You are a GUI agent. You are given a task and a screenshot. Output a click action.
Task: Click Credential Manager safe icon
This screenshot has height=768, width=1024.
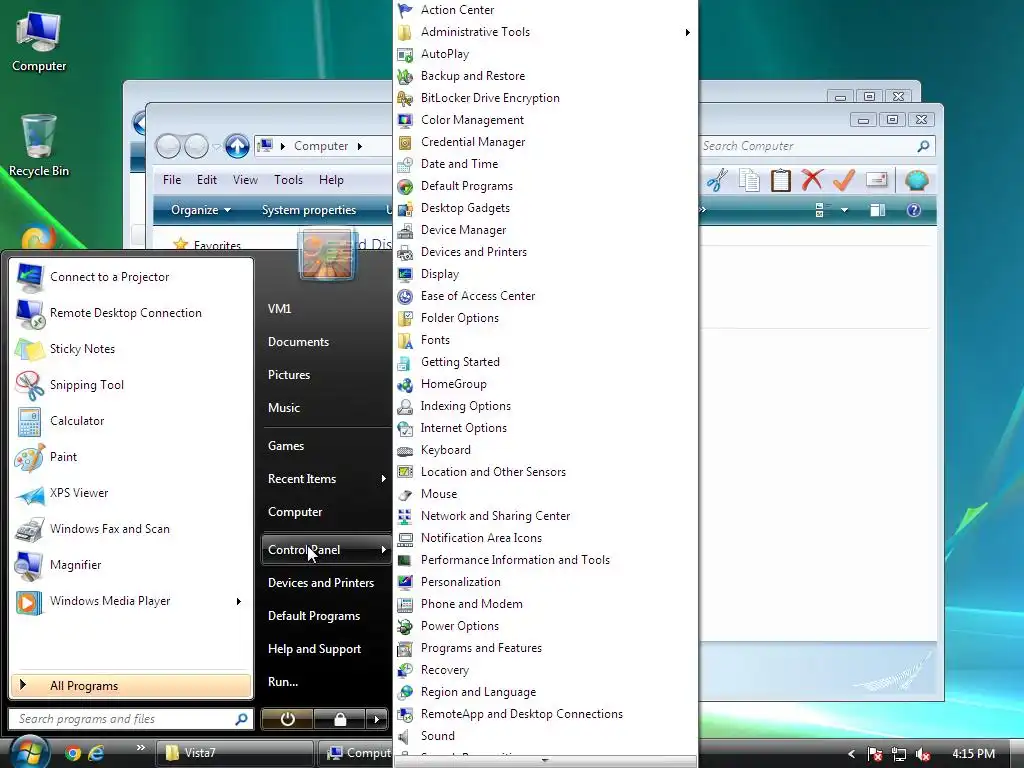(x=405, y=142)
